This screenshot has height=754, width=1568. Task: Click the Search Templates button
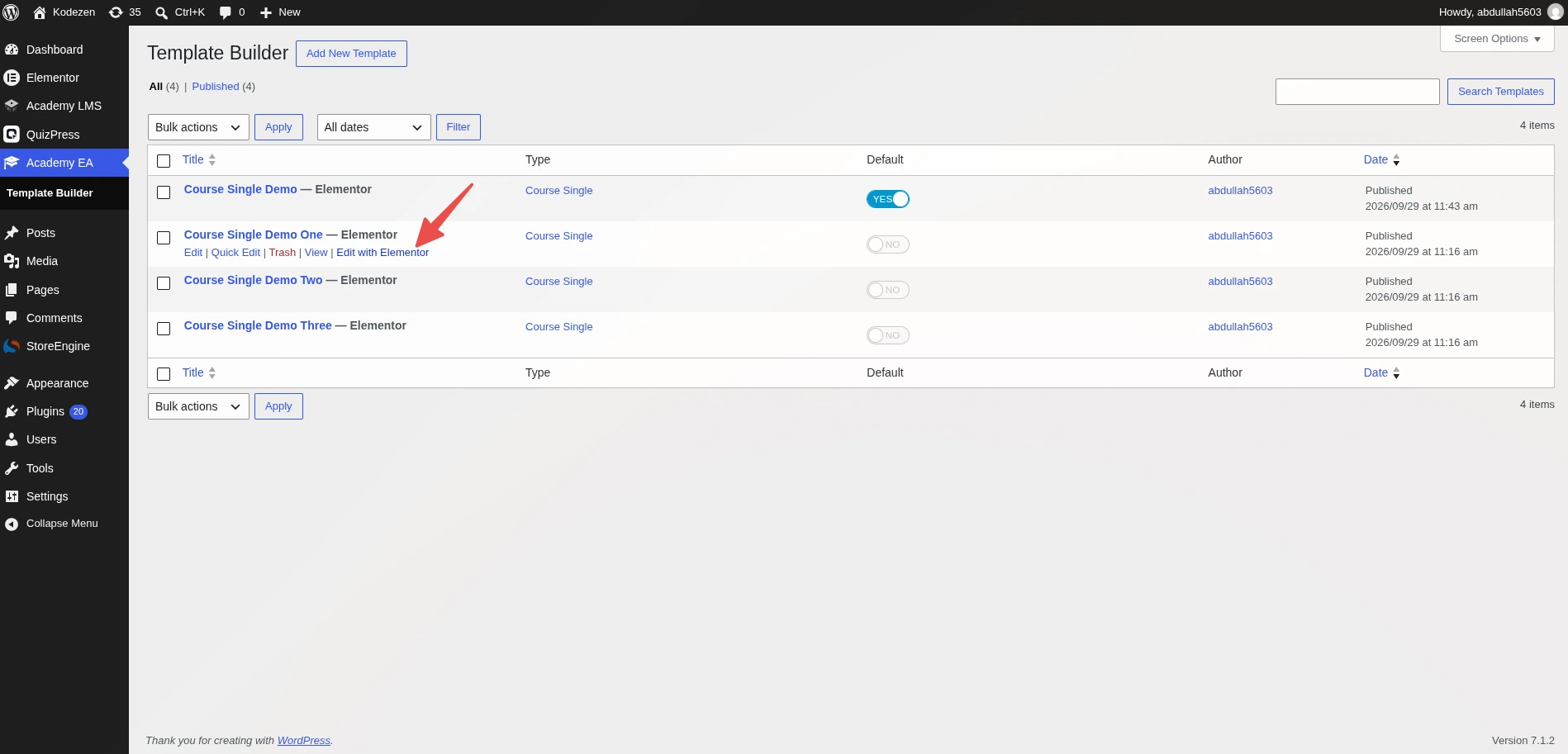click(x=1500, y=92)
